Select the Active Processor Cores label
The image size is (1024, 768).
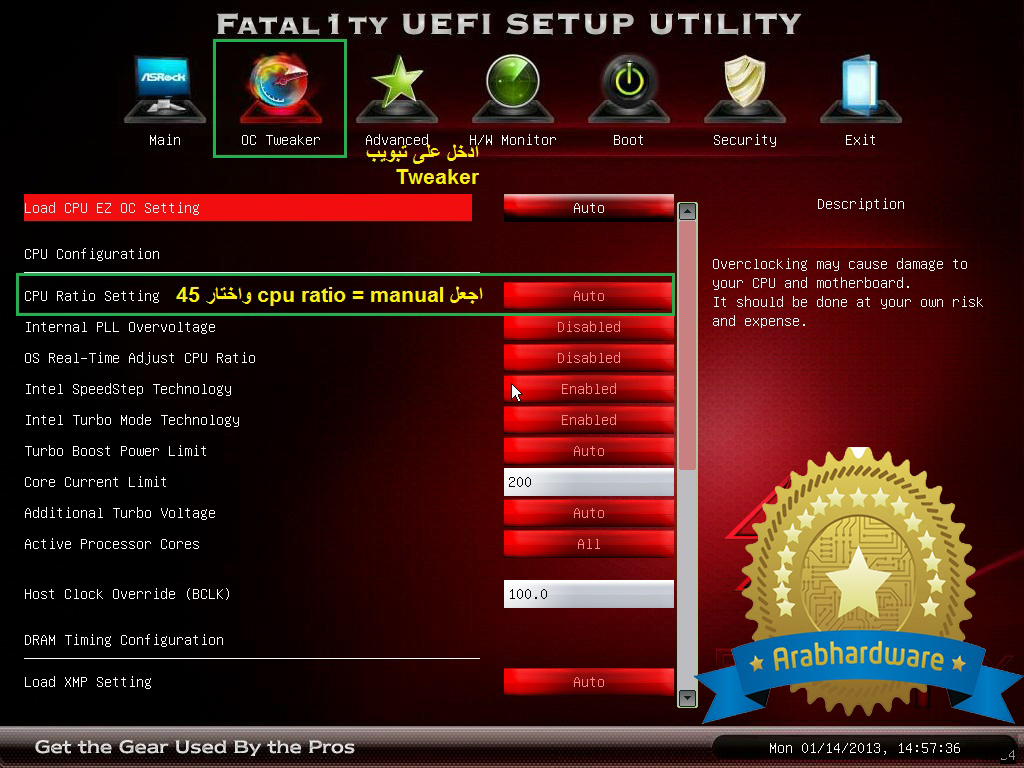click(112, 544)
